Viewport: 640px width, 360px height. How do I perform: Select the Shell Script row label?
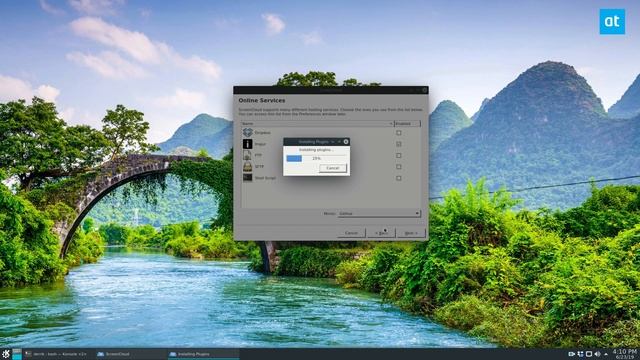pyautogui.click(x=265, y=178)
